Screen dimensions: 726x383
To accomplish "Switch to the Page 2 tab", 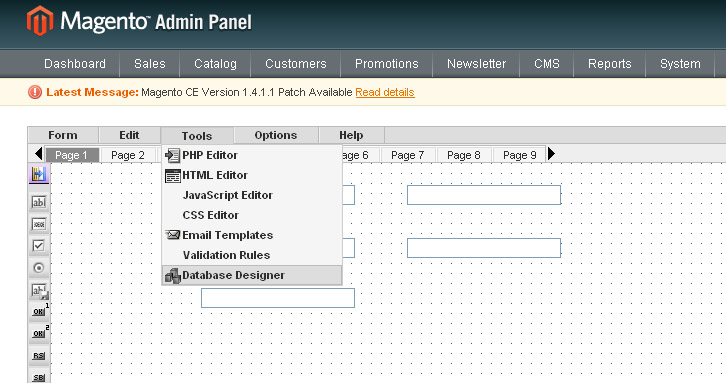I will [128, 155].
